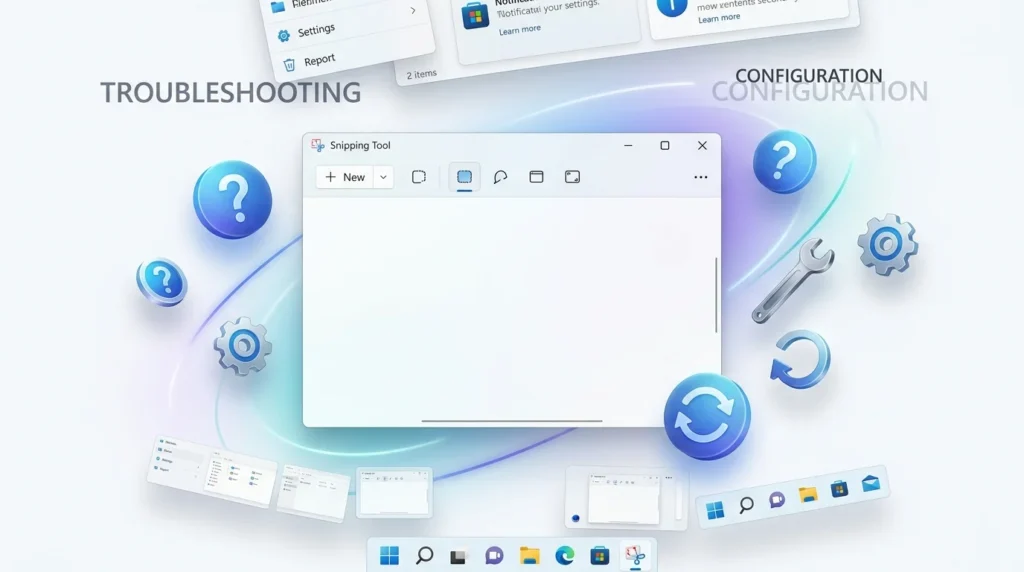Choose the freeform lasso snip mode
Viewport: 1024px width, 572px height.
click(x=500, y=177)
